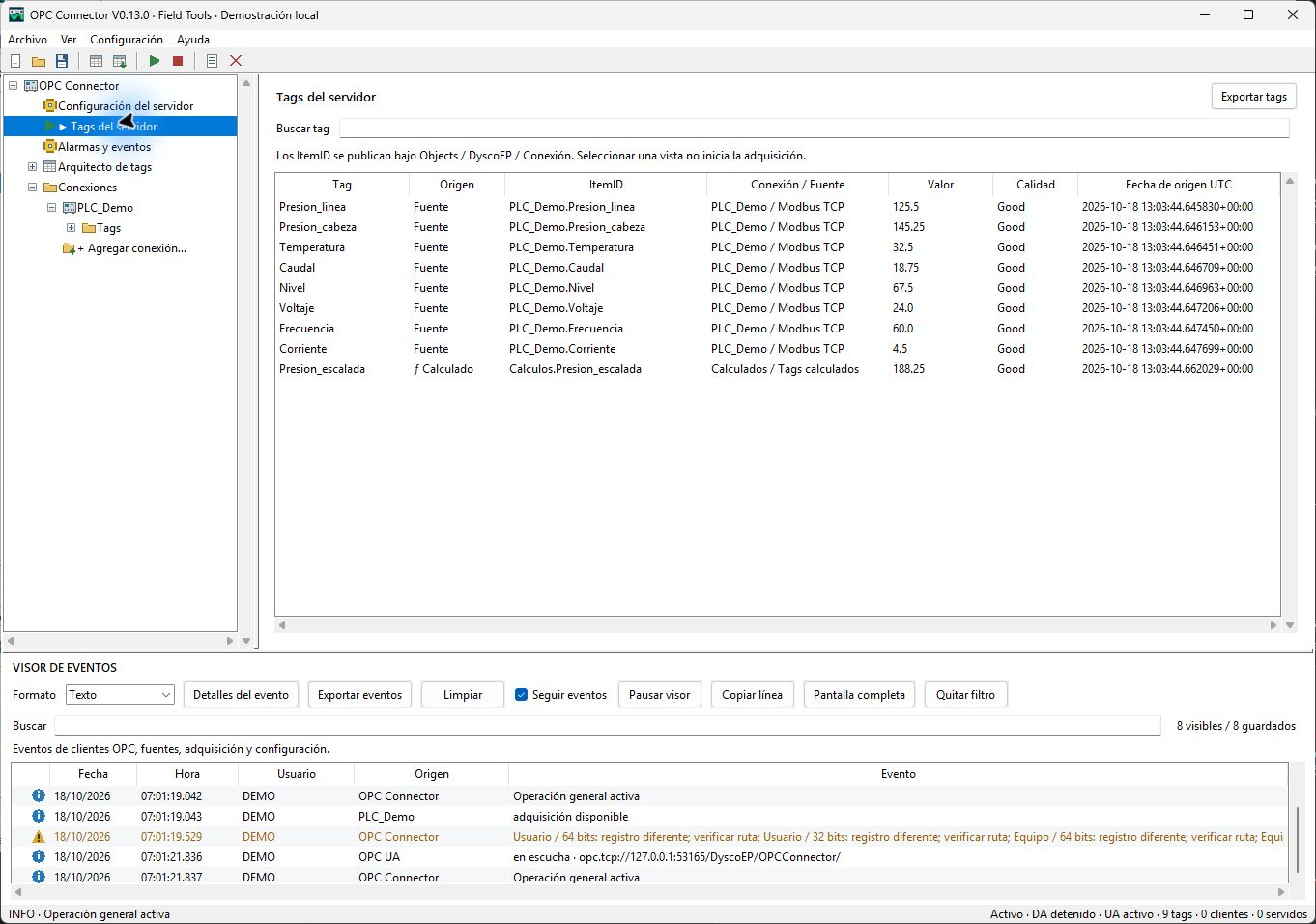Start acquisition with the green play icon
Image resolution: width=1316 pixels, height=924 pixels.
pos(155,61)
